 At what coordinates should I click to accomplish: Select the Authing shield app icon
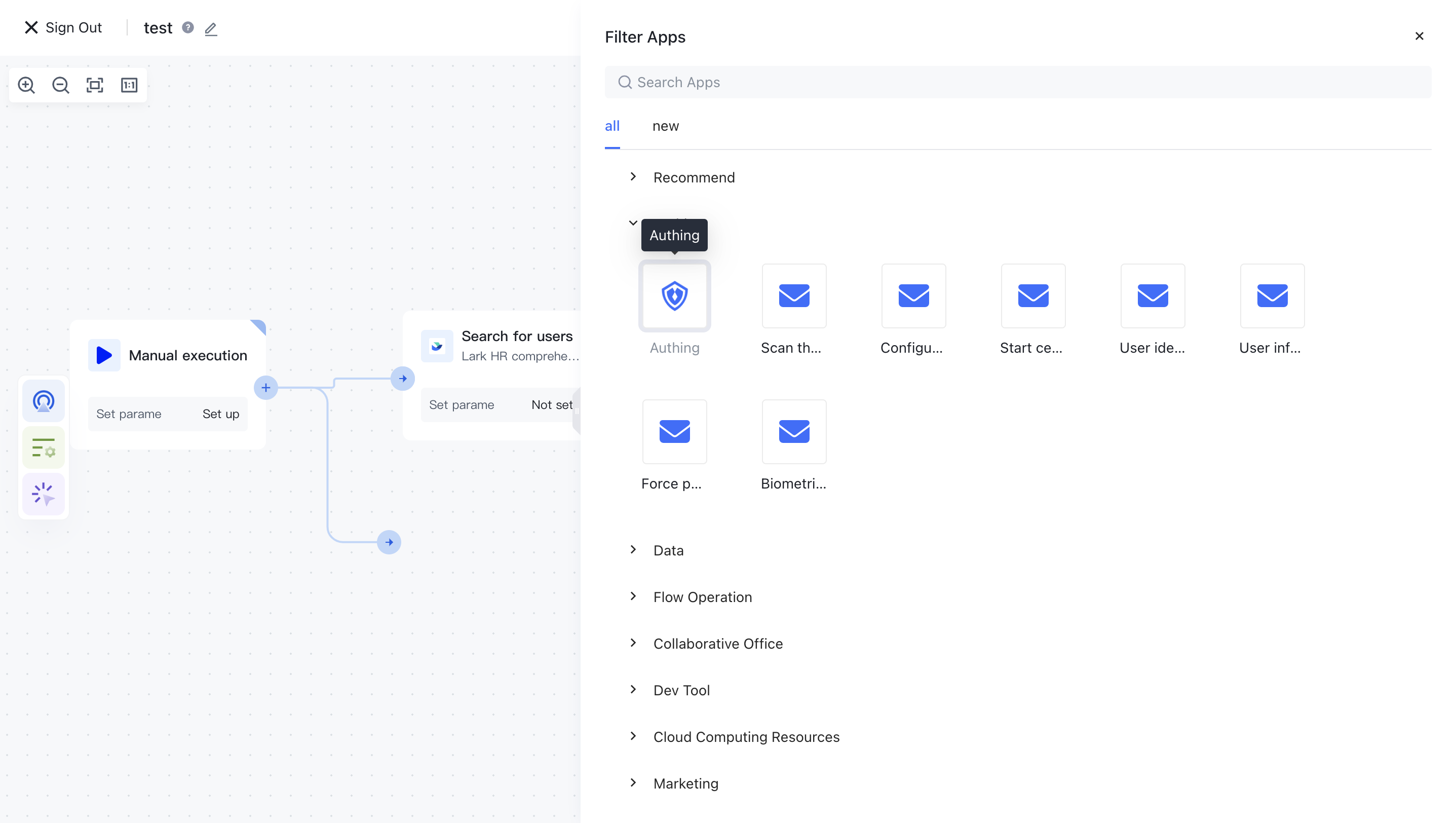click(x=674, y=296)
